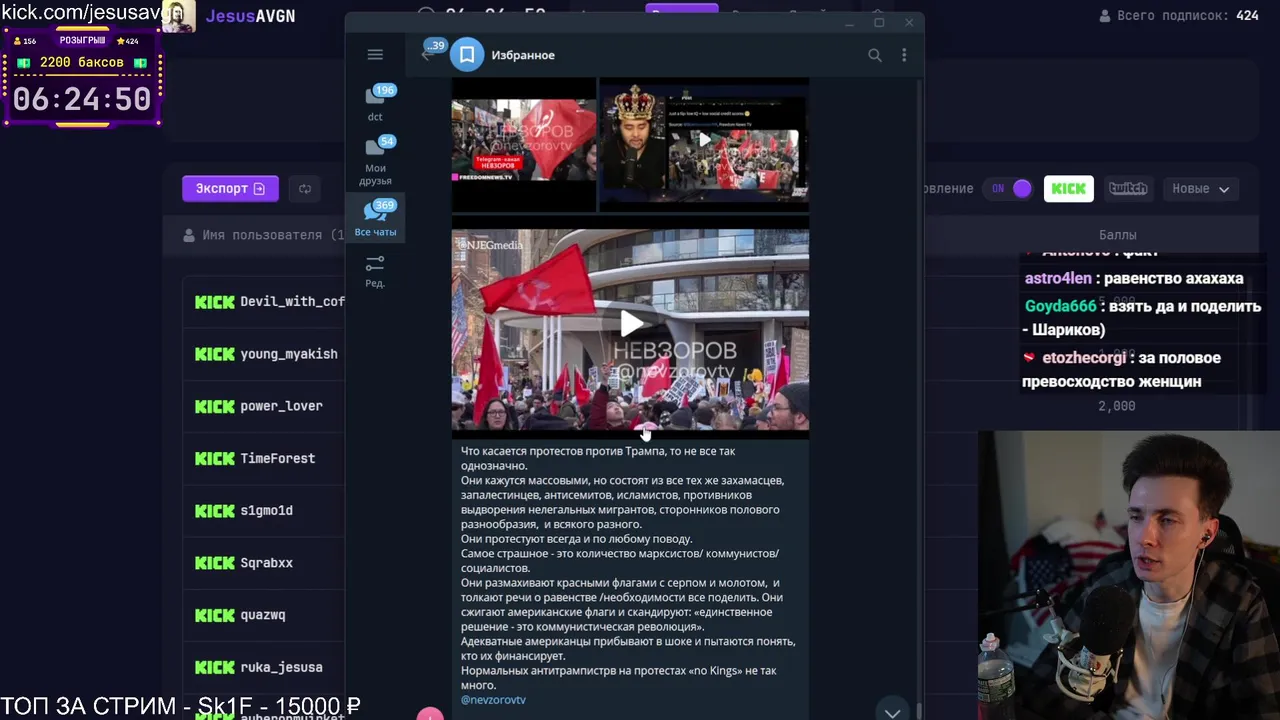Maximize the Telegram window
Screen dimensions: 1280x720
pyautogui.click(x=879, y=23)
